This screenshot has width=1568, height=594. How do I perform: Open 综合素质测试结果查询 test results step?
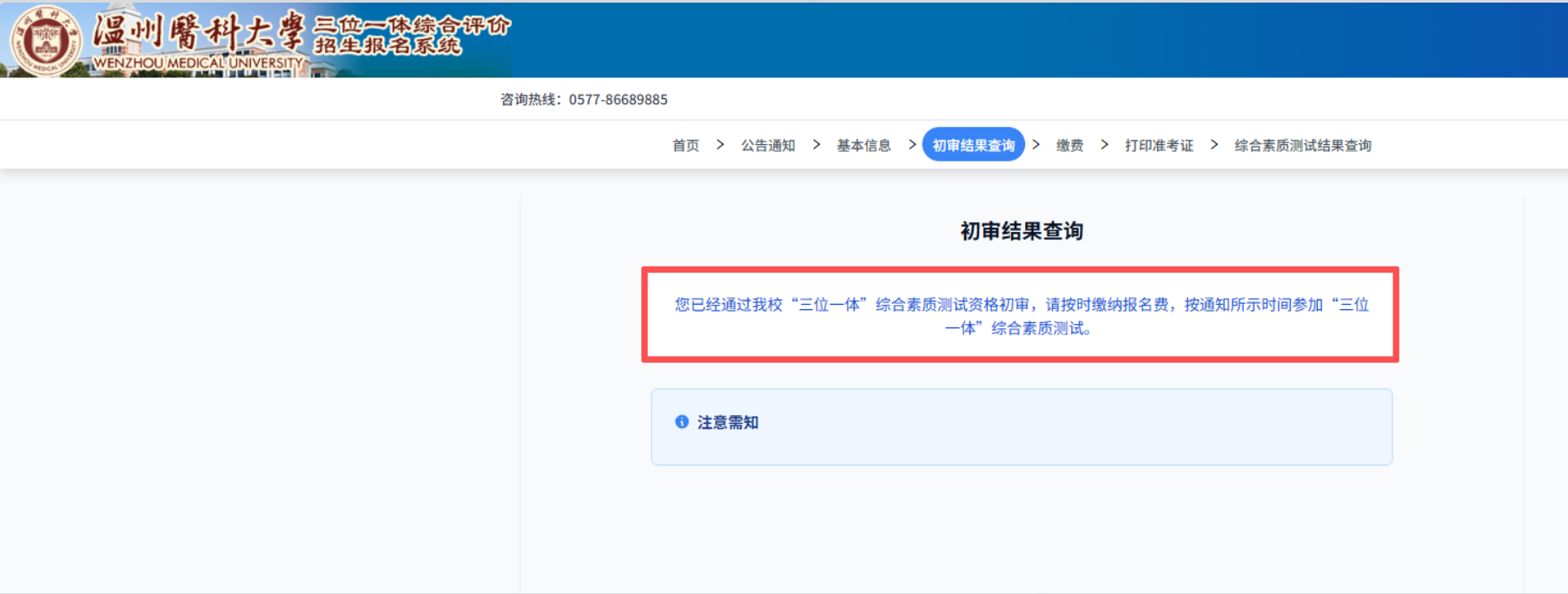point(1302,146)
